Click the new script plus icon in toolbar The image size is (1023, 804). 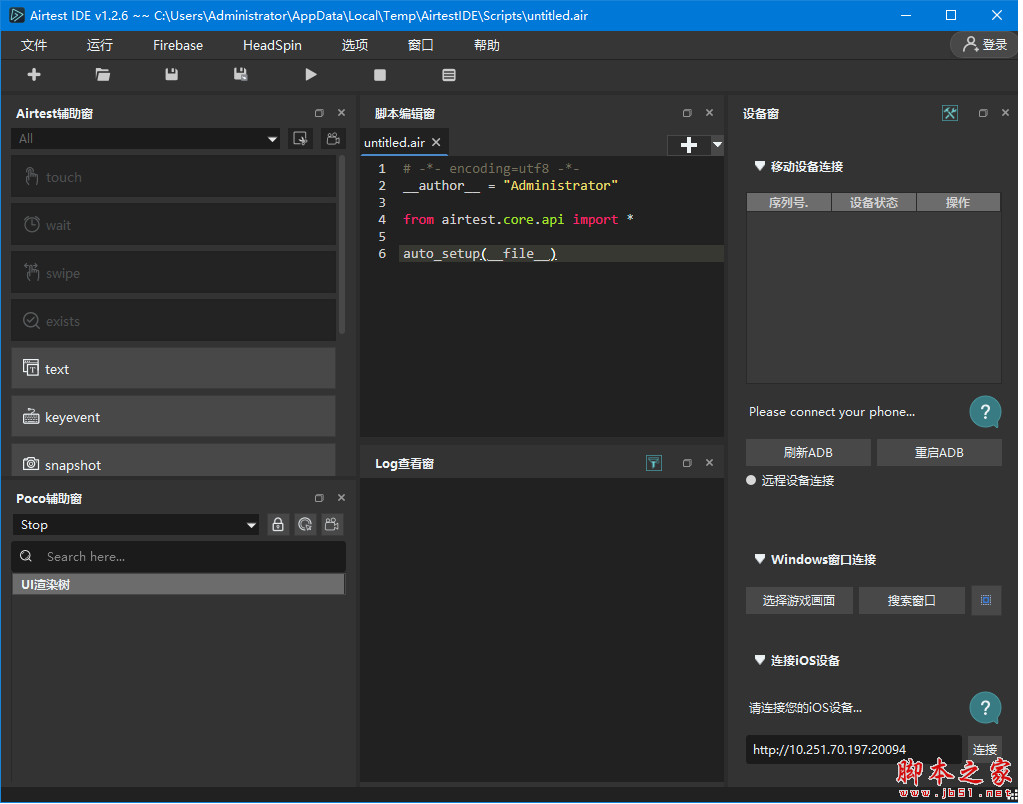34,75
